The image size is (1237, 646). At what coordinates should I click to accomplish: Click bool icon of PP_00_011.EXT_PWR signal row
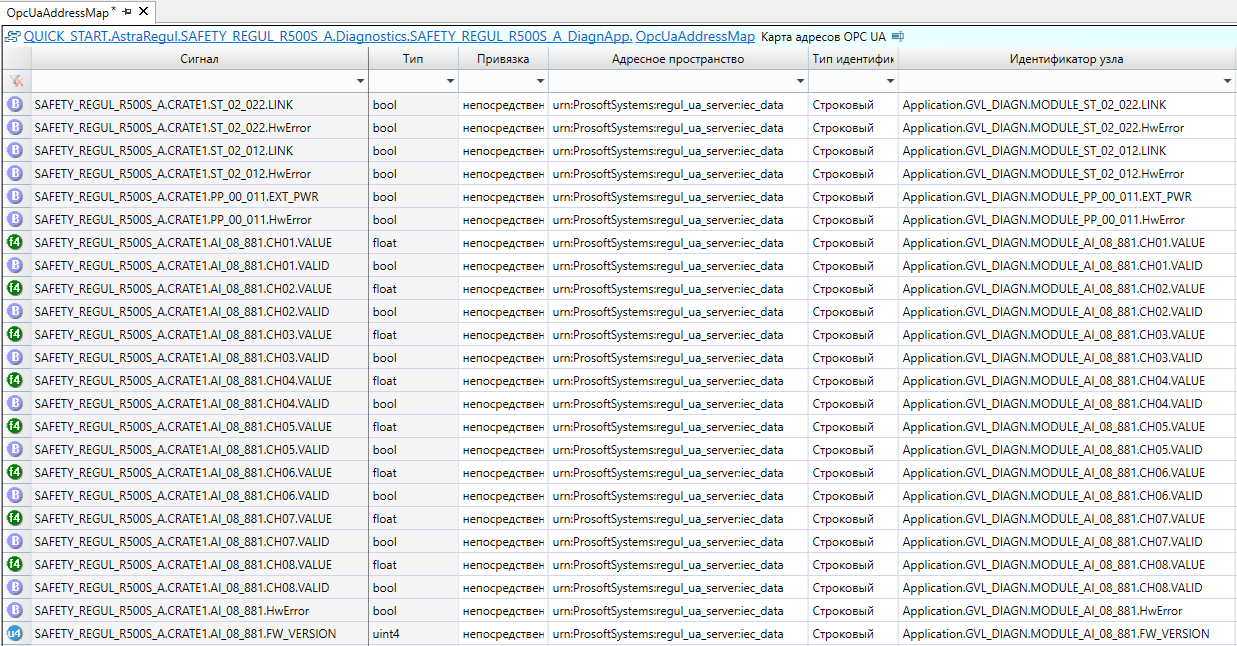tap(15, 196)
